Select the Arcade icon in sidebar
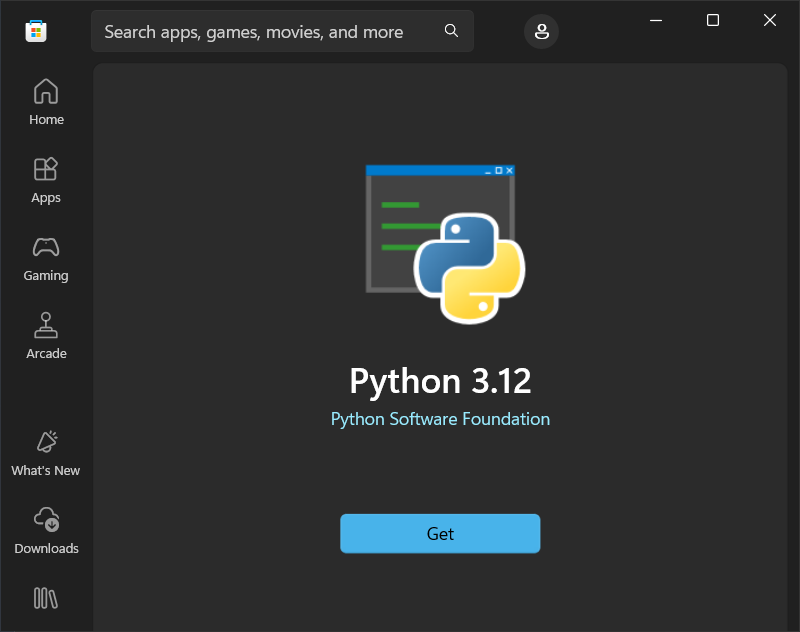 pos(46,325)
